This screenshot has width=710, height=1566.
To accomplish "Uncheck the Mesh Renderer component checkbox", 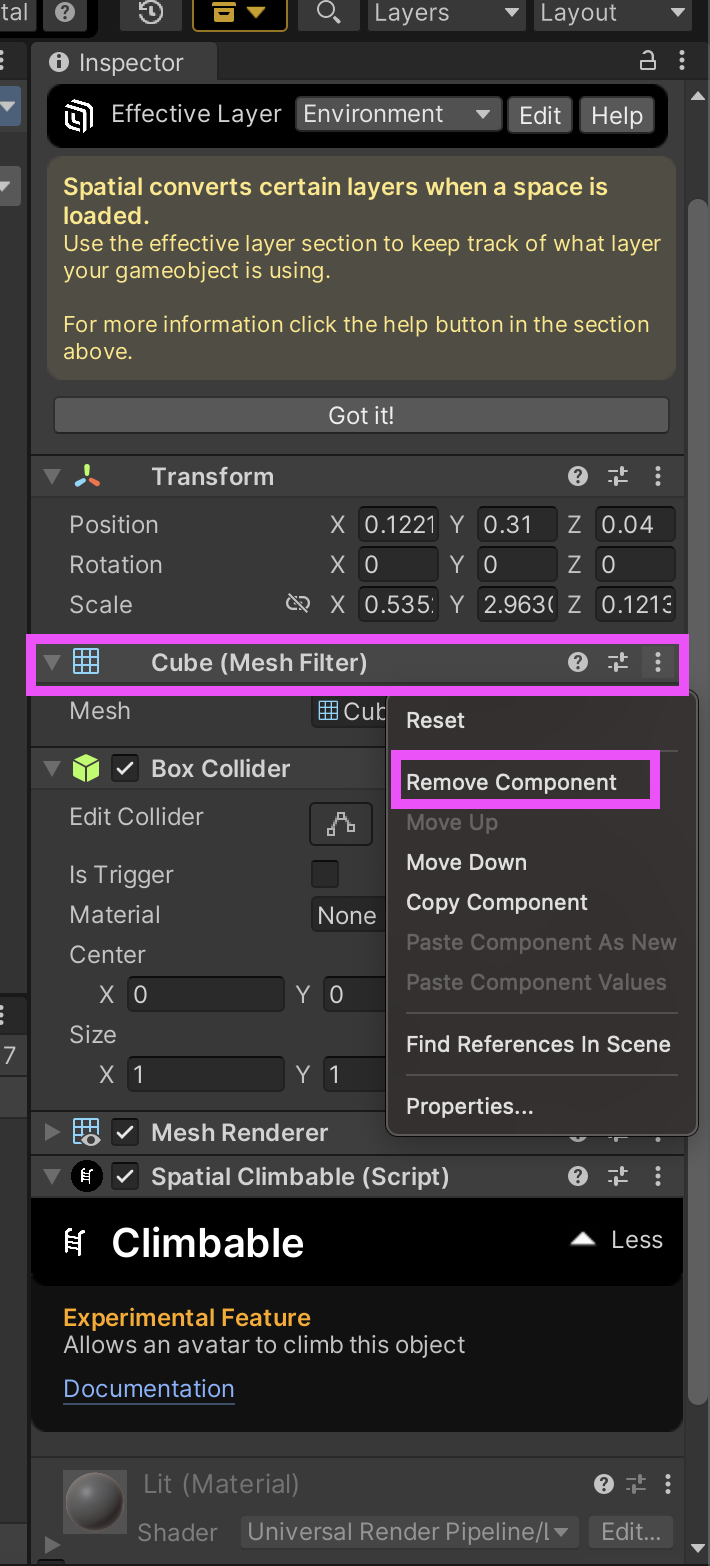I will (x=125, y=1132).
